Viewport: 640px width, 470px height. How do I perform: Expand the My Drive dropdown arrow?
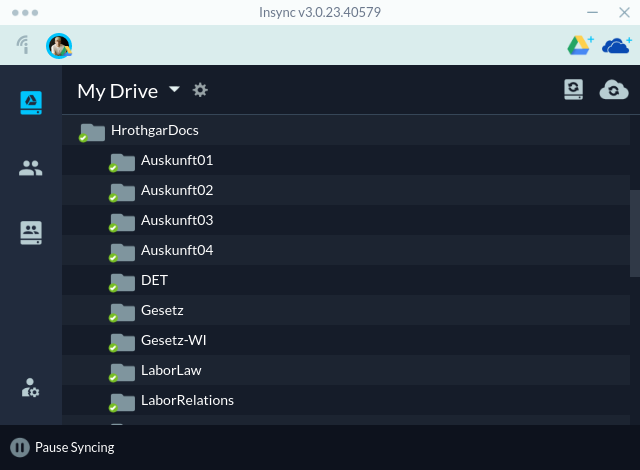[174, 89]
